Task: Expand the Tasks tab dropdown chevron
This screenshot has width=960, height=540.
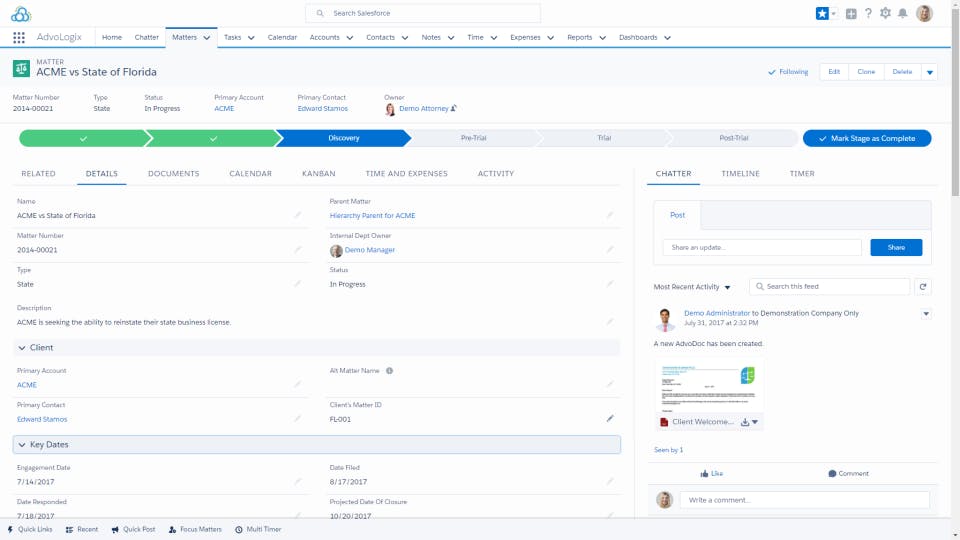Action: [251, 38]
